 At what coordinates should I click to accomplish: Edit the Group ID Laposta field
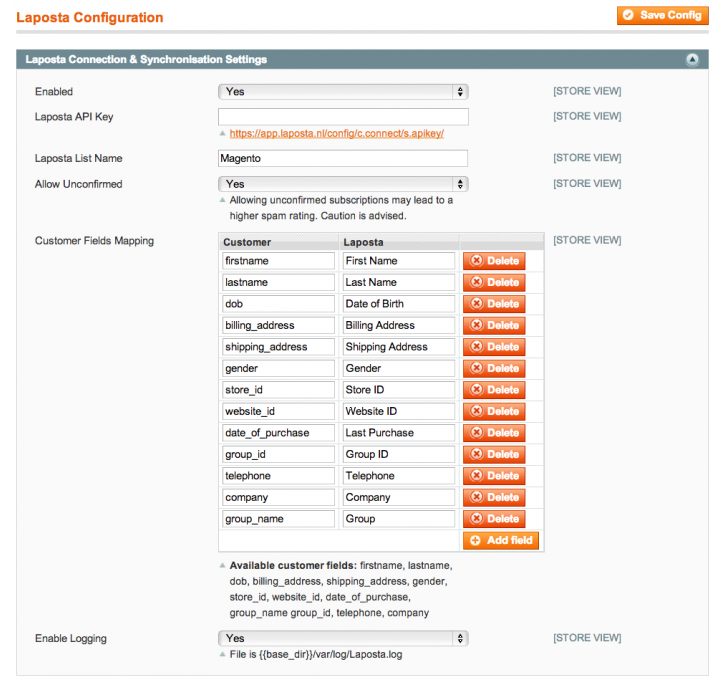pos(399,454)
